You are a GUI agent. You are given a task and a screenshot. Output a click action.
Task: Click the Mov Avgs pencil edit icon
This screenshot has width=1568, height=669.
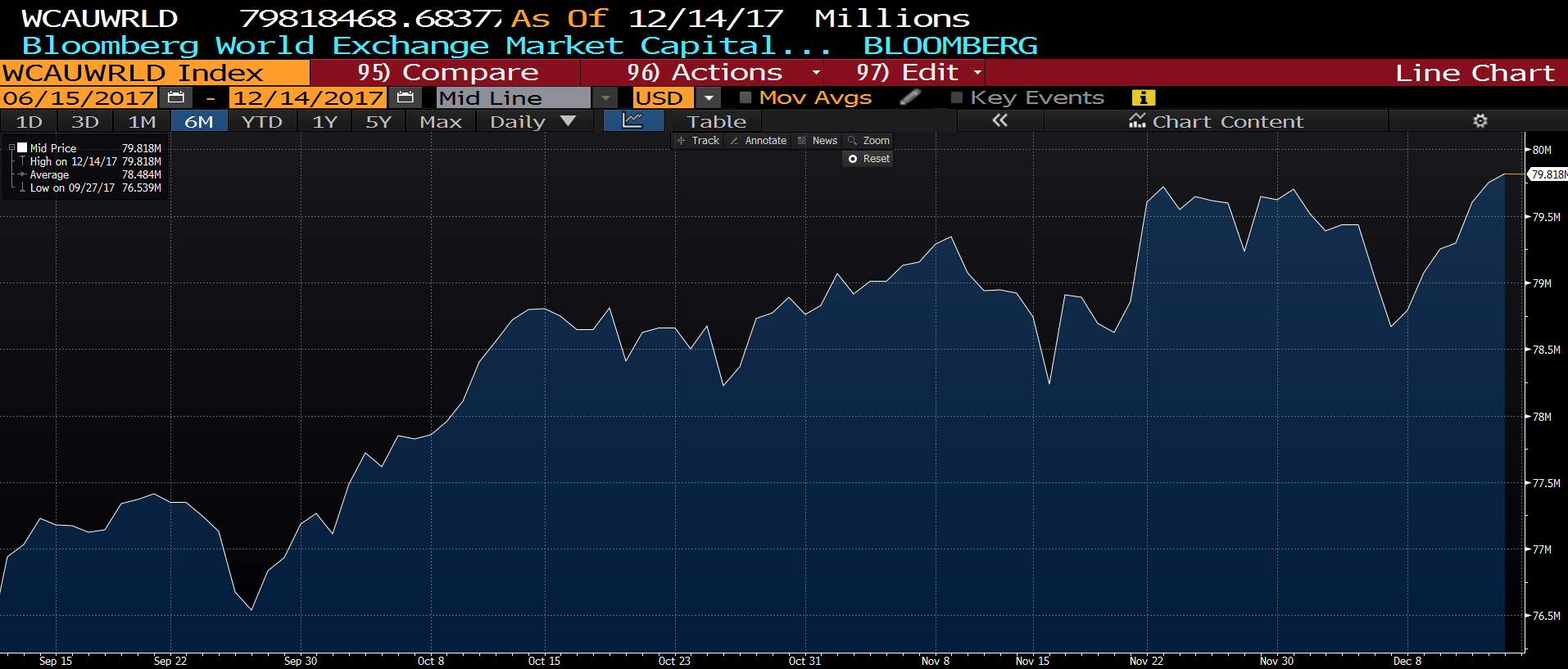[x=909, y=97]
